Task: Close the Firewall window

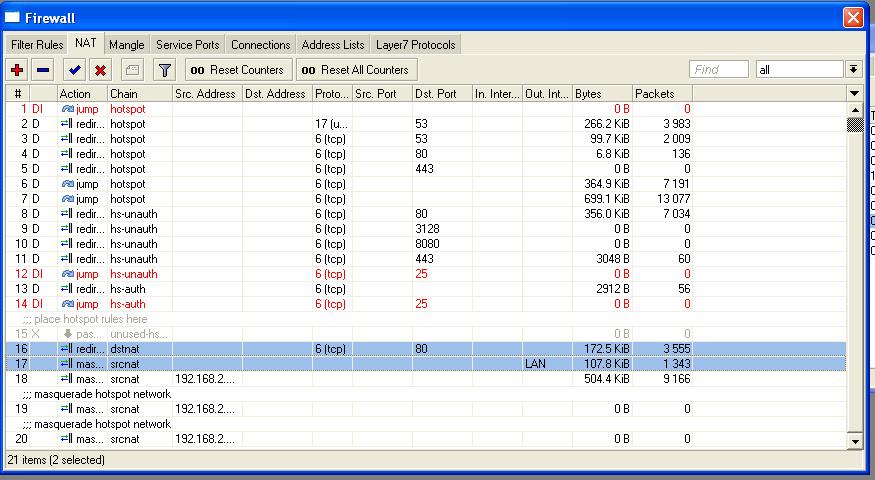Action: [x=853, y=17]
